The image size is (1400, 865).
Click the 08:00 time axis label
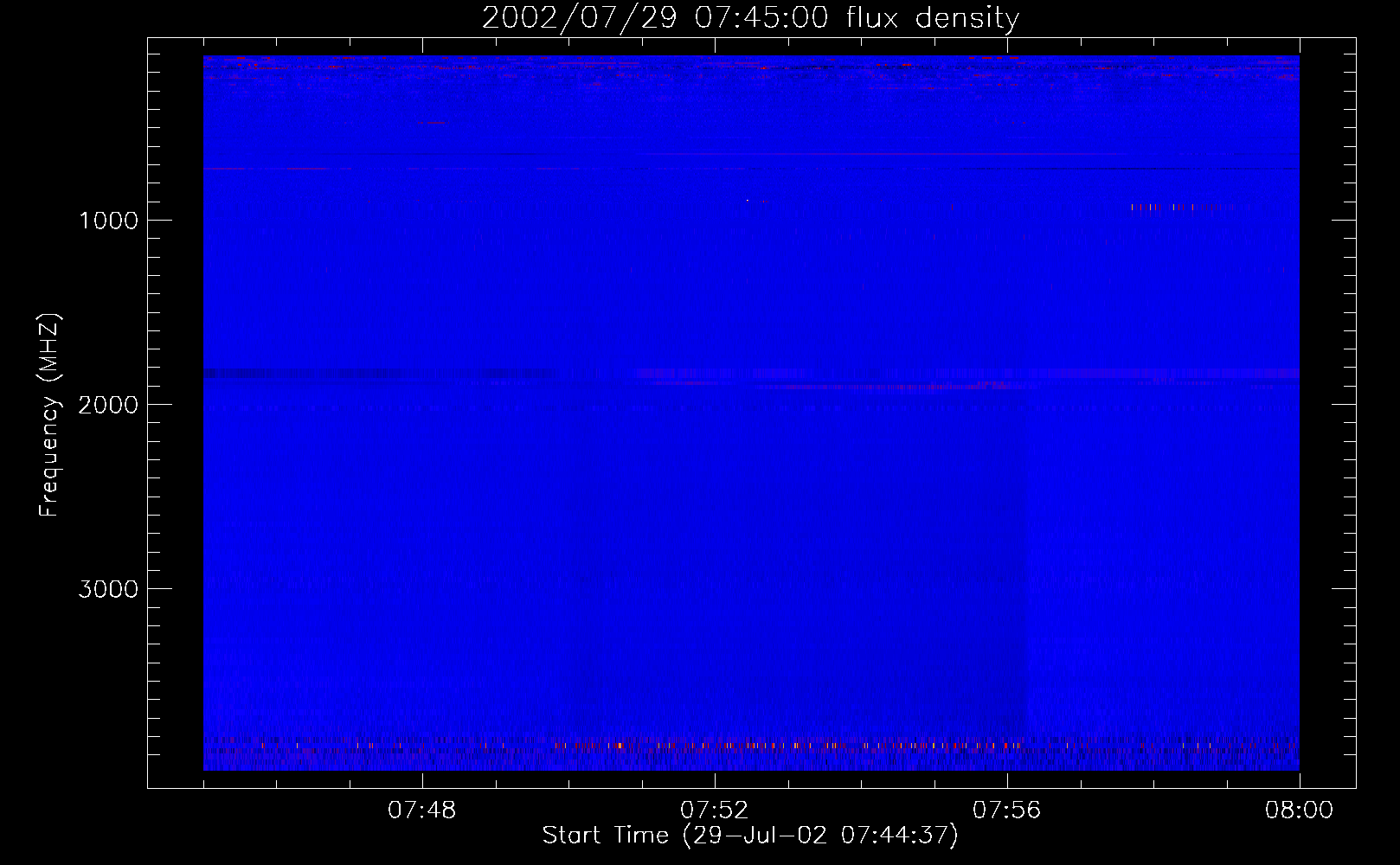click(1299, 811)
